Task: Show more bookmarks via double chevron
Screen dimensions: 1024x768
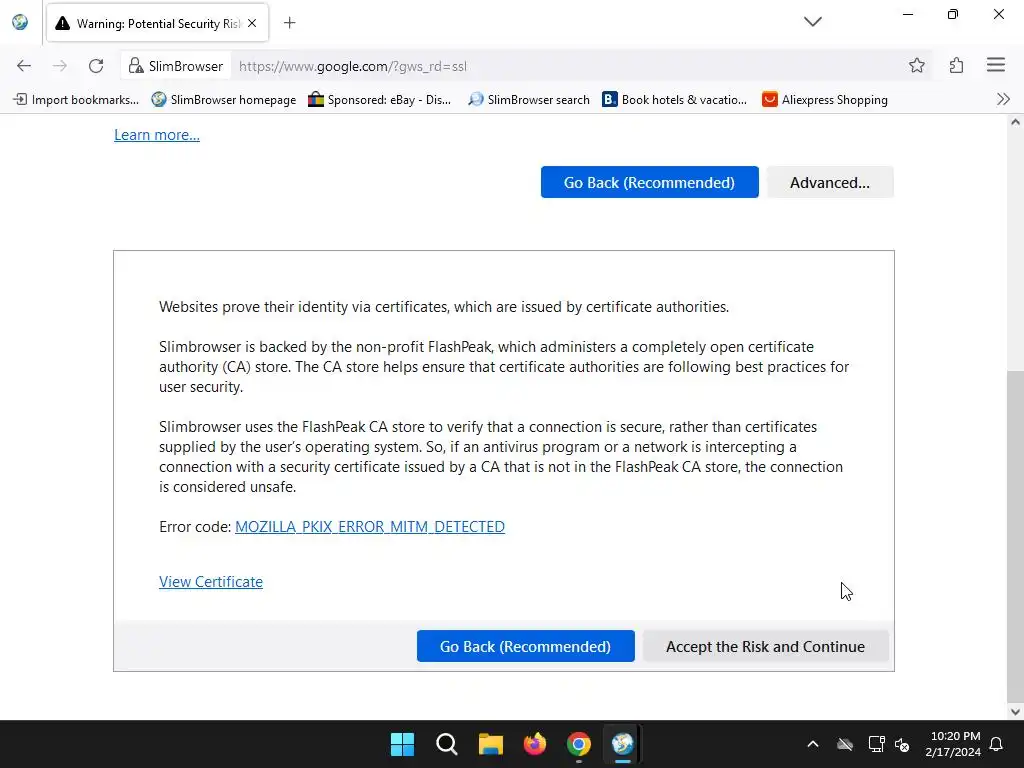Action: (1003, 99)
